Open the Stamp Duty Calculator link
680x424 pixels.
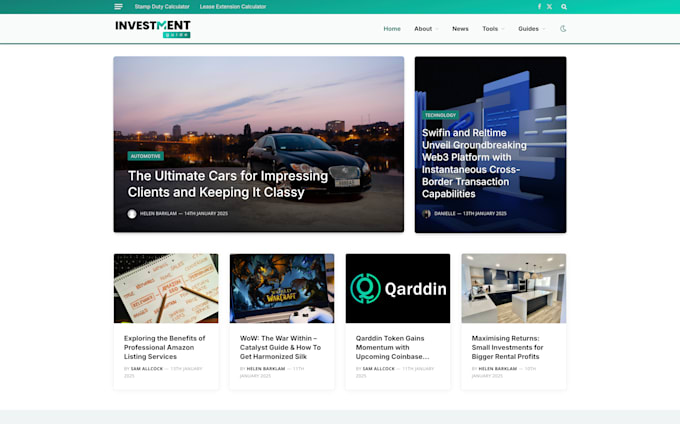click(x=162, y=7)
